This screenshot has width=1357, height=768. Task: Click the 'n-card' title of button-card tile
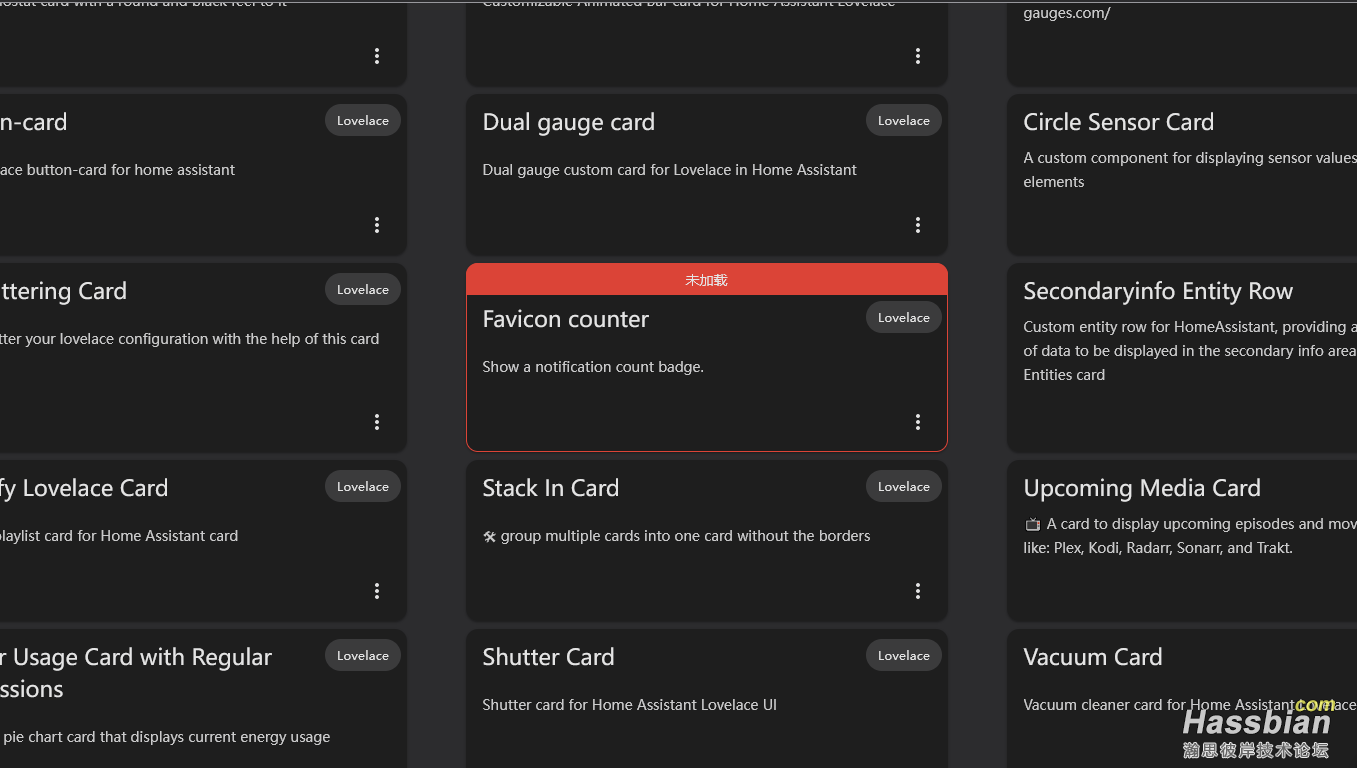coord(34,122)
